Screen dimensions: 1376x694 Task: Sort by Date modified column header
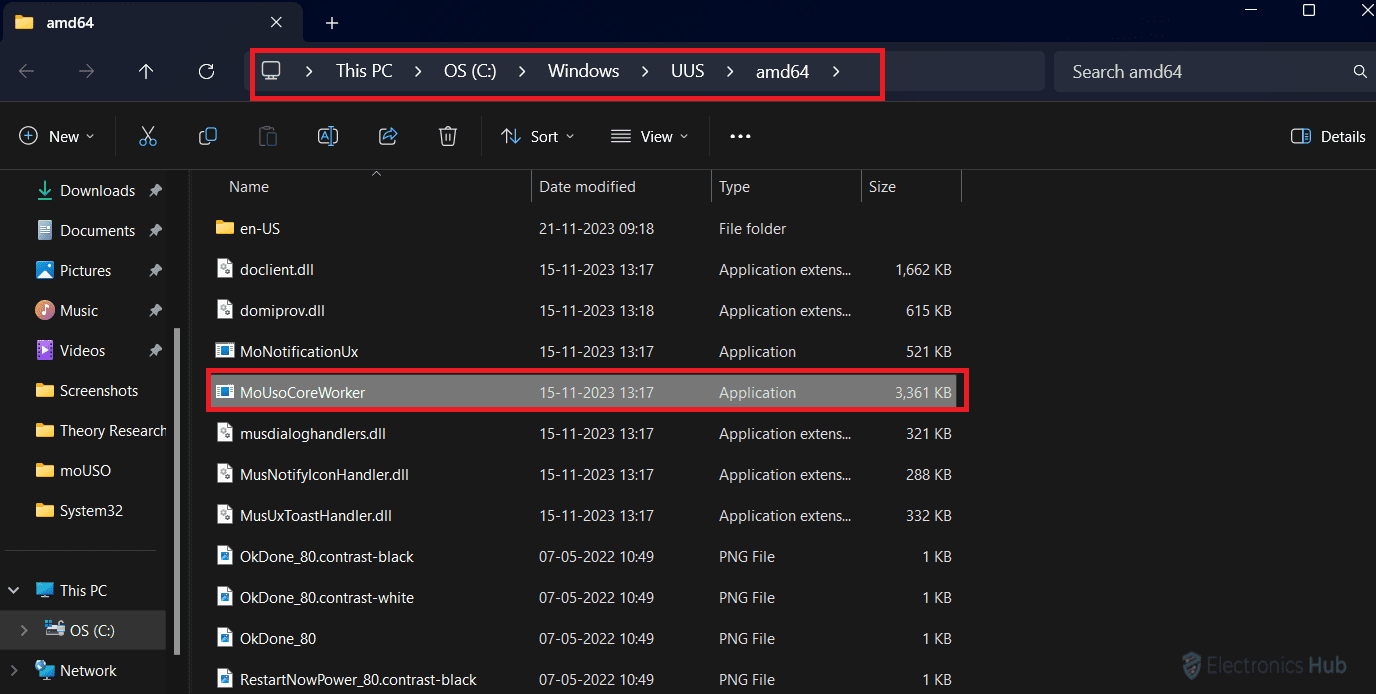tap(587, 187)
